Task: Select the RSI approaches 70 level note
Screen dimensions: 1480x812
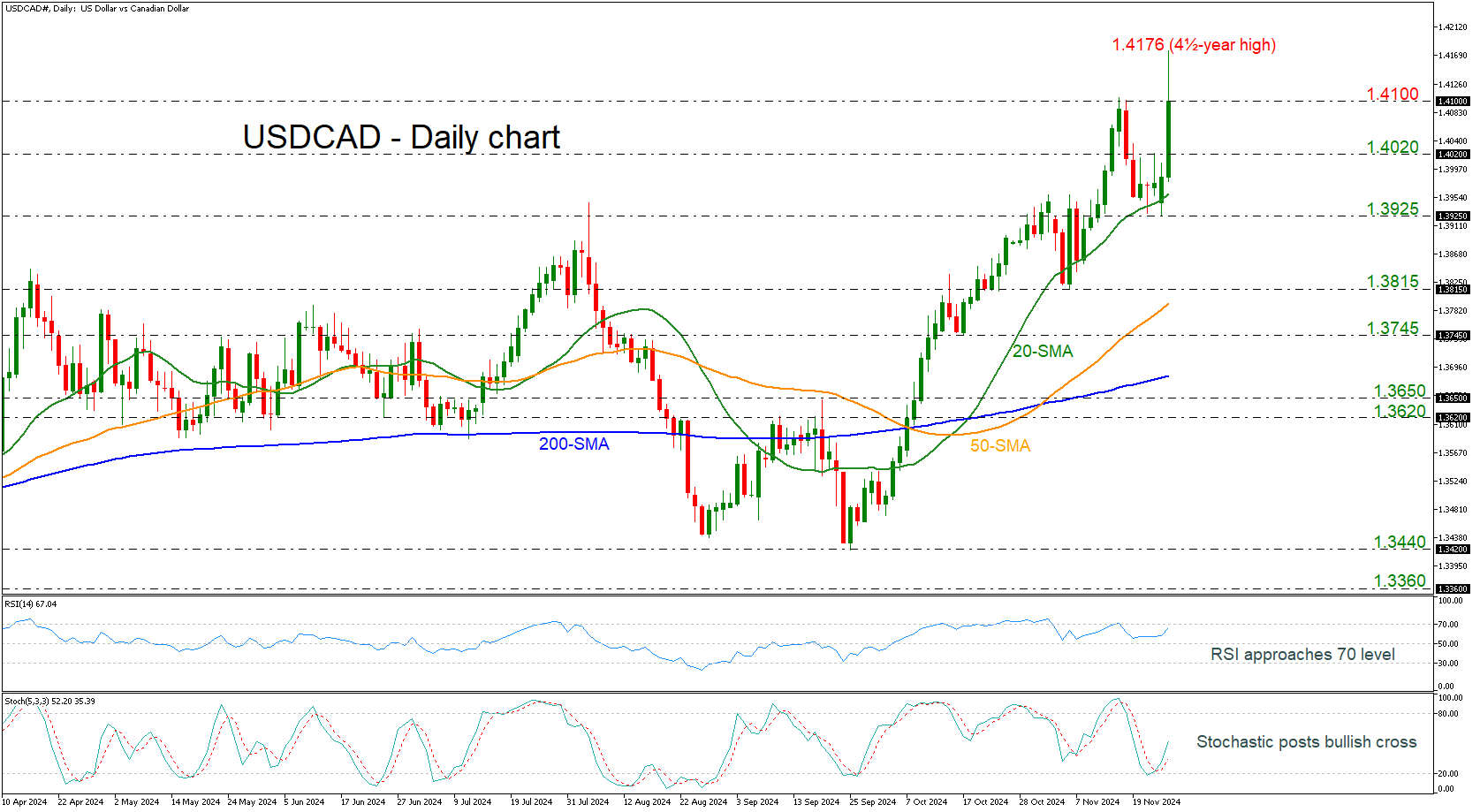Action: [x=1302, y=655]
